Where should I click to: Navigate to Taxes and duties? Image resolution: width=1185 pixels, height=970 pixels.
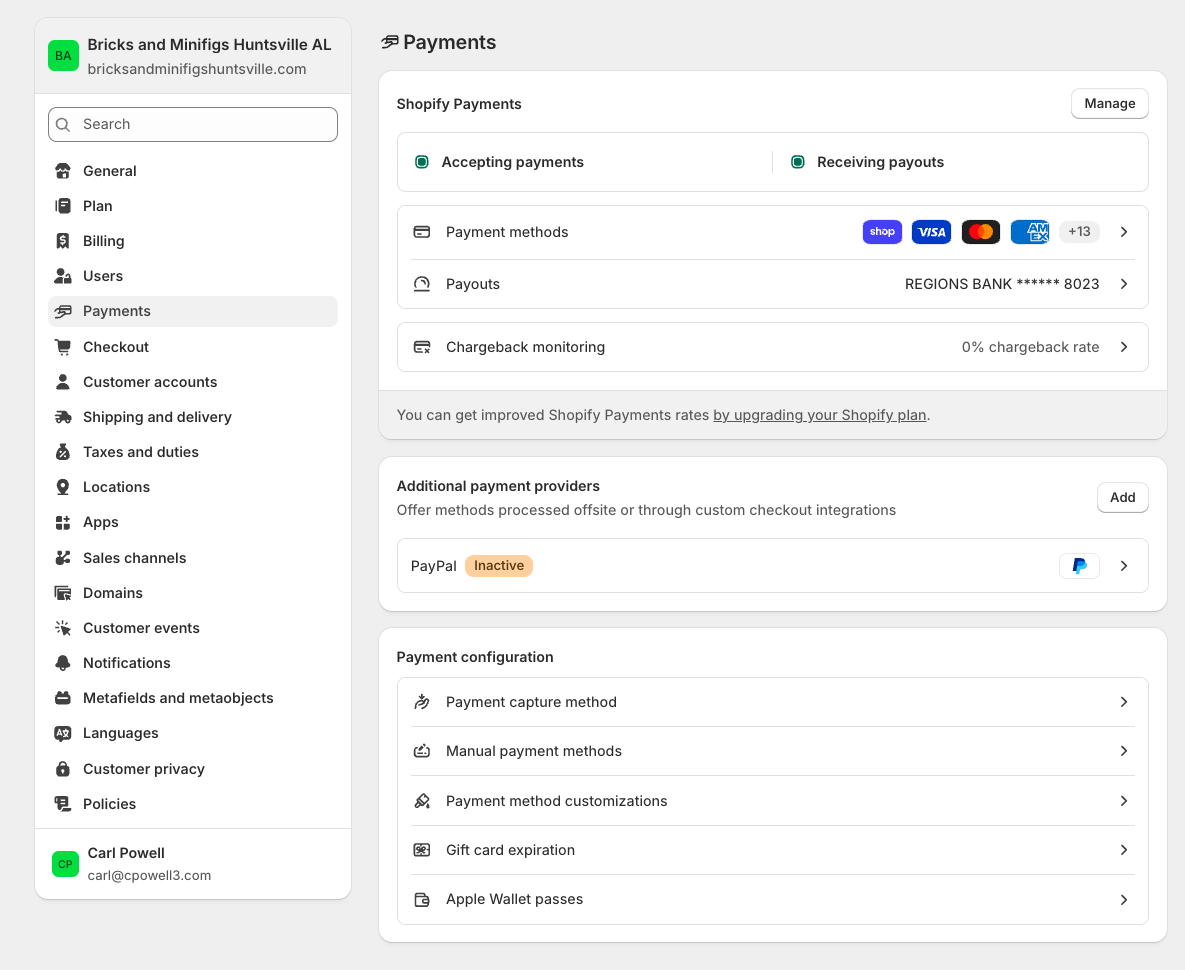193,452
